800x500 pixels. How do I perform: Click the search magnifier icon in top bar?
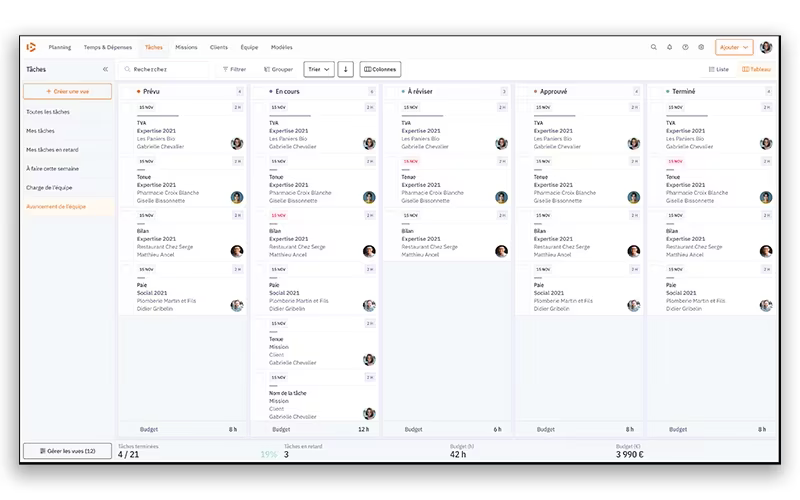pos(653,47)
